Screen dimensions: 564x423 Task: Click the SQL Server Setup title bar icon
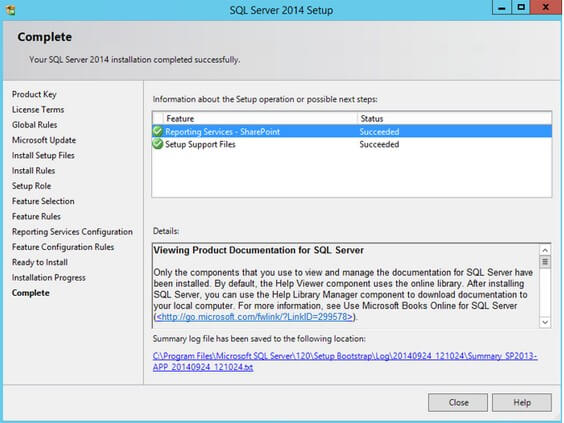coord(11,10)
